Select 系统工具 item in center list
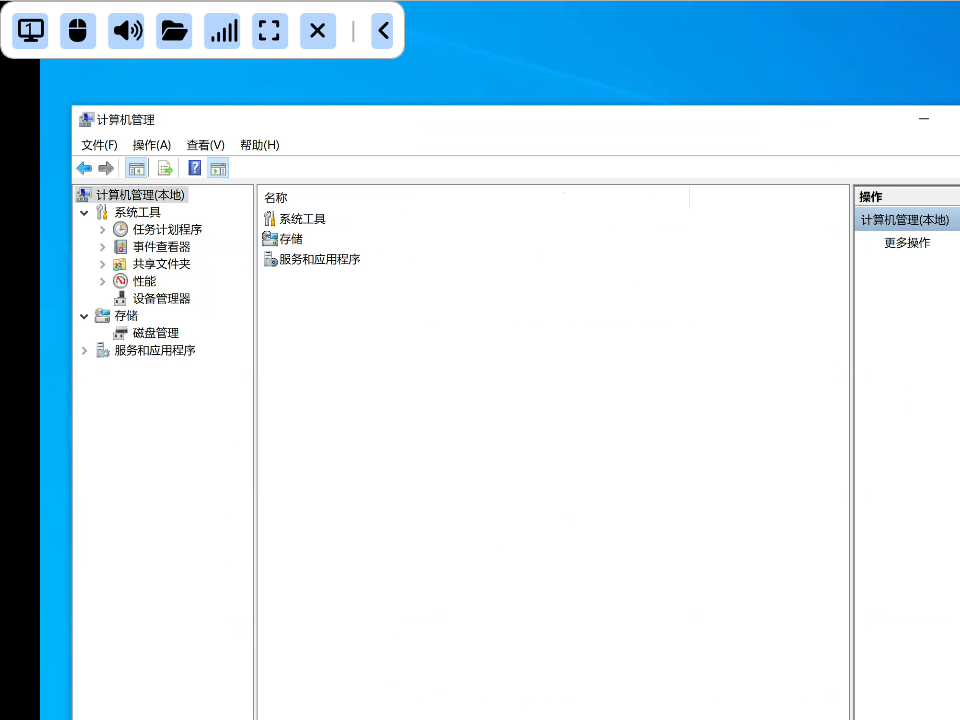 pos(302,219)
